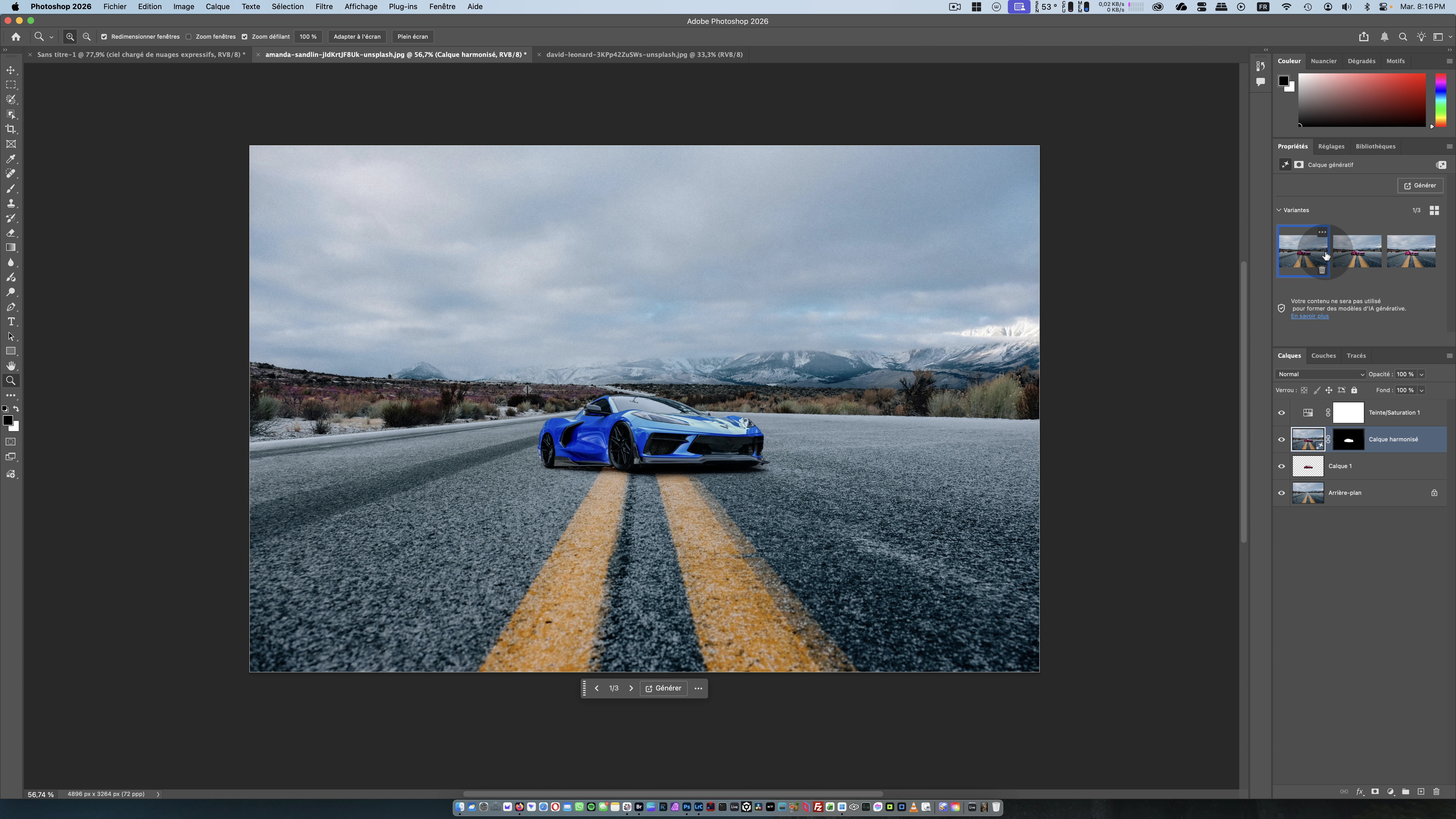The width and height of the screenshot is (1456, 819).
Task: Click the Home icon in options bar
Action: coord(16,37)
